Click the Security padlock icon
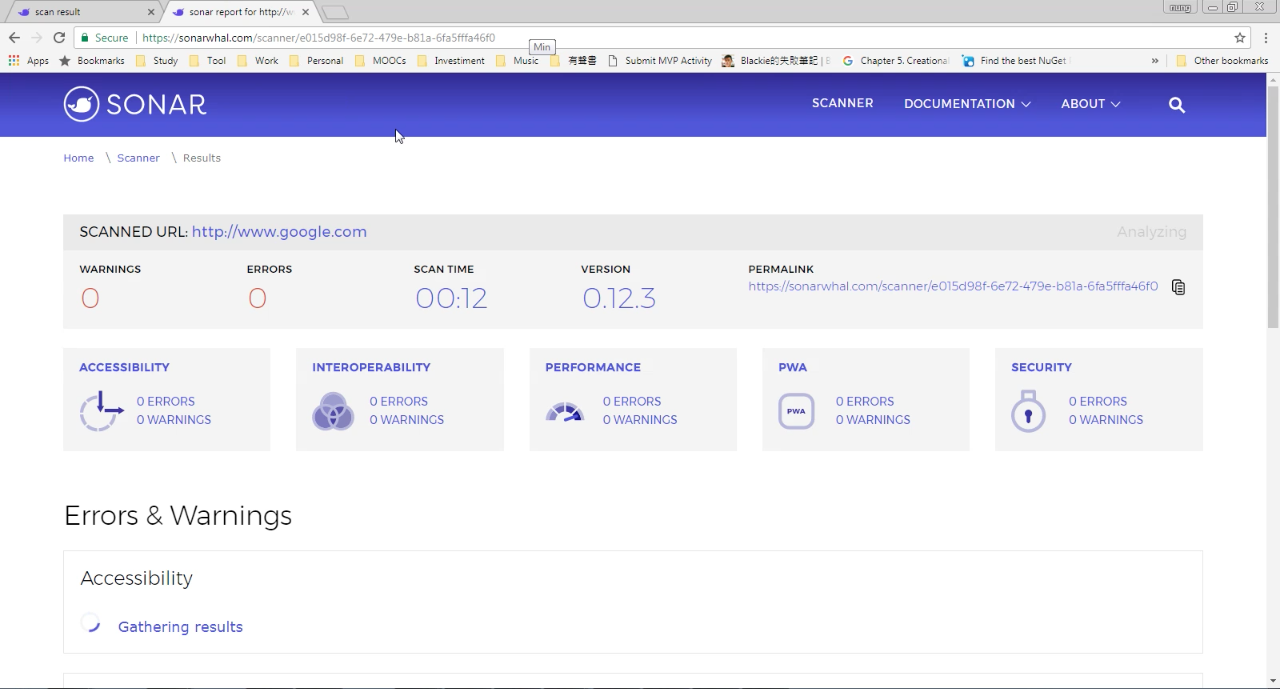This screenshot has height=689, width=1280. click(x=1028, y=410)
